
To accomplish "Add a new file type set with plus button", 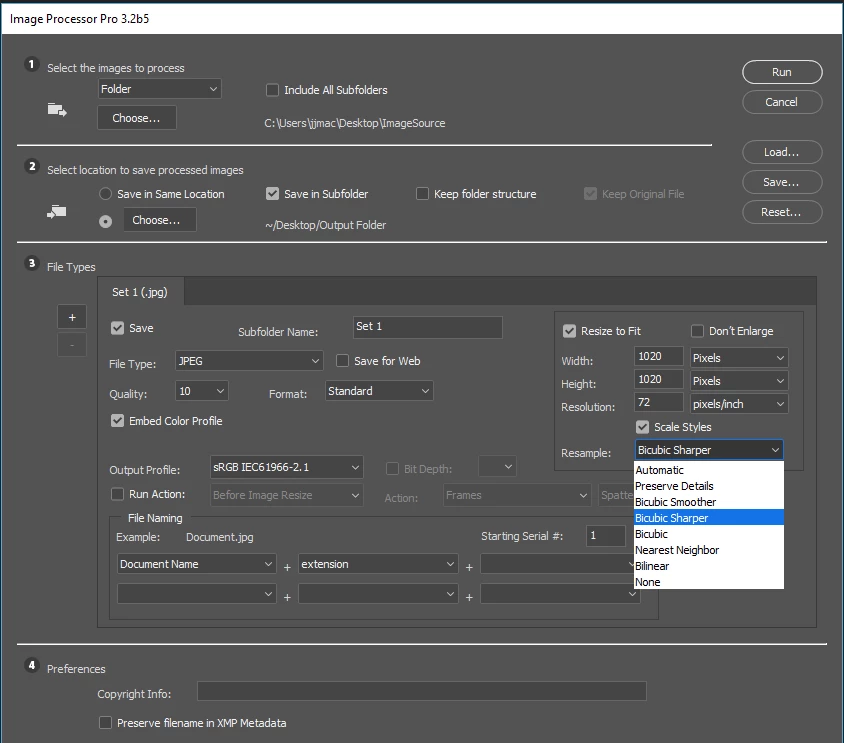I will coord(72,318).
